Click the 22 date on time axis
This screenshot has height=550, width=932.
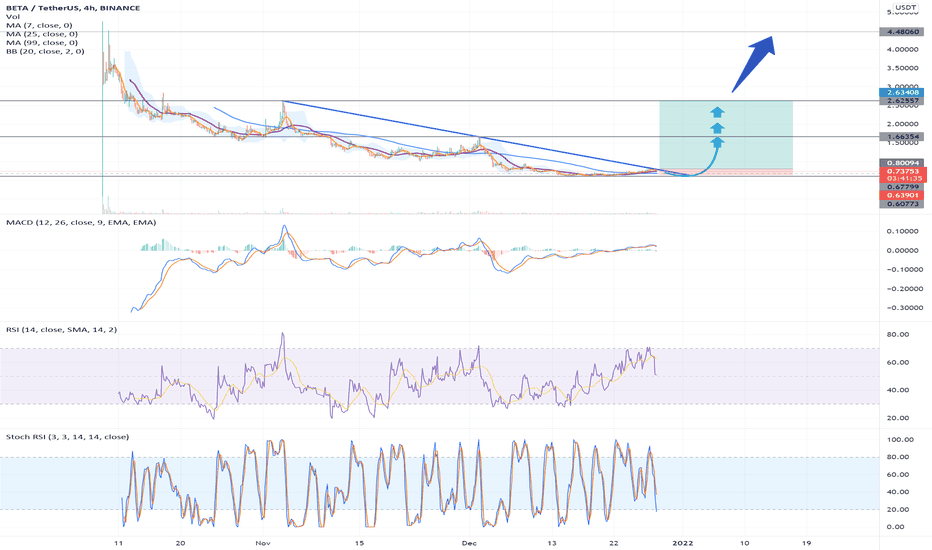coord(614,543)
